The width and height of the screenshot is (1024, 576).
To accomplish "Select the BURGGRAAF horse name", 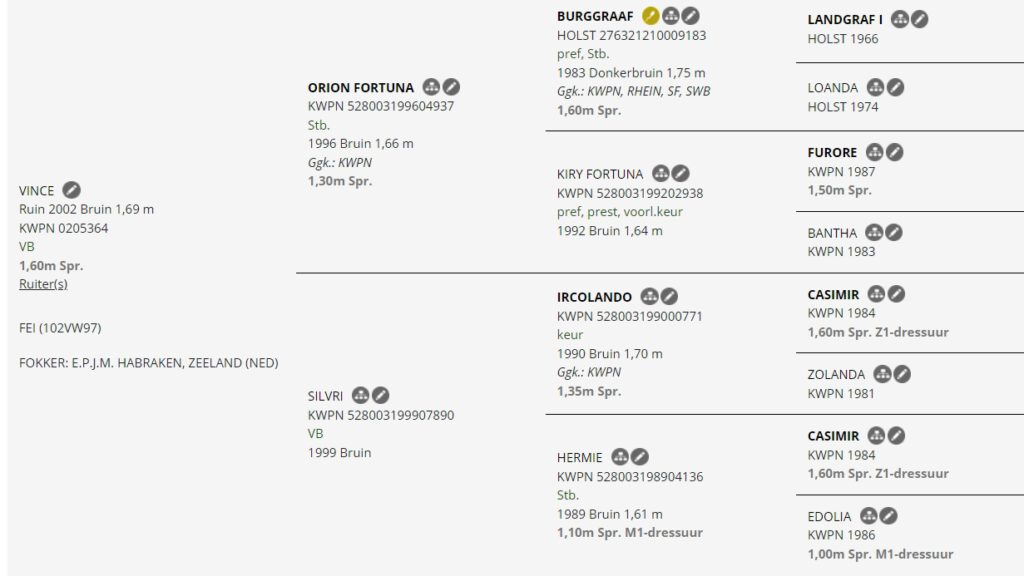I will tap(595, 16).
